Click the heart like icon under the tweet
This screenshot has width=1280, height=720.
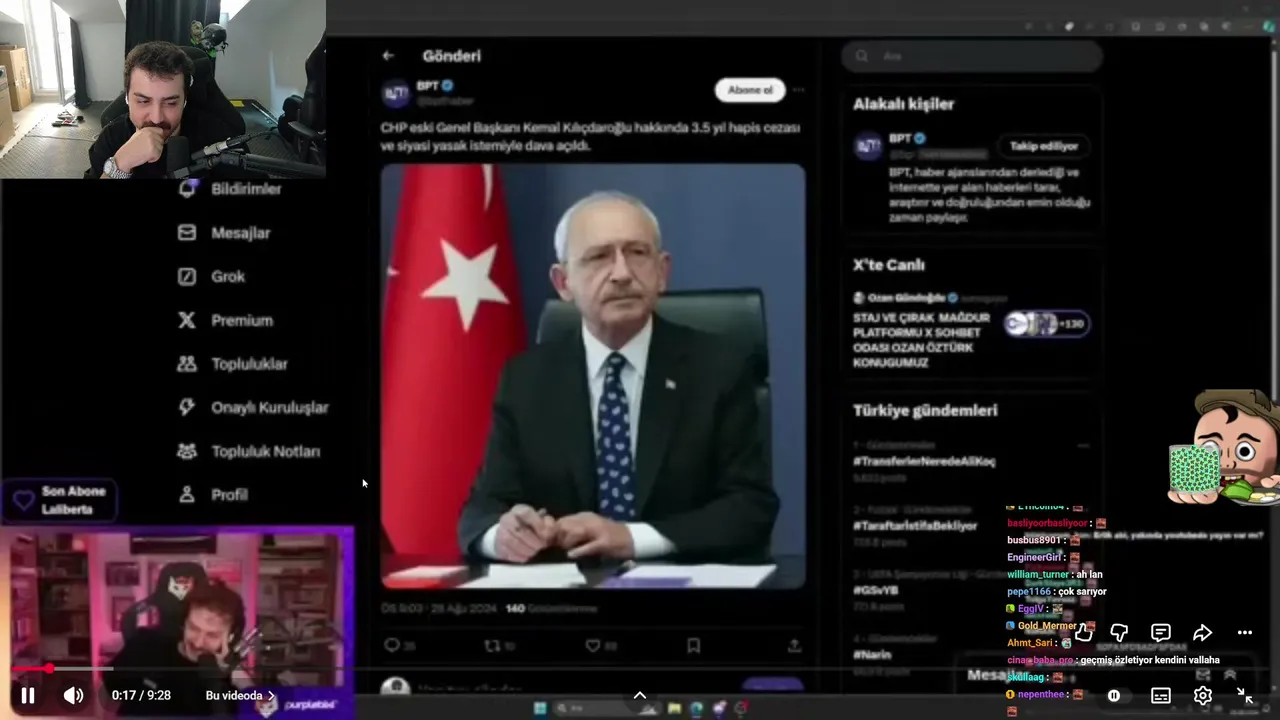[593, 646]
